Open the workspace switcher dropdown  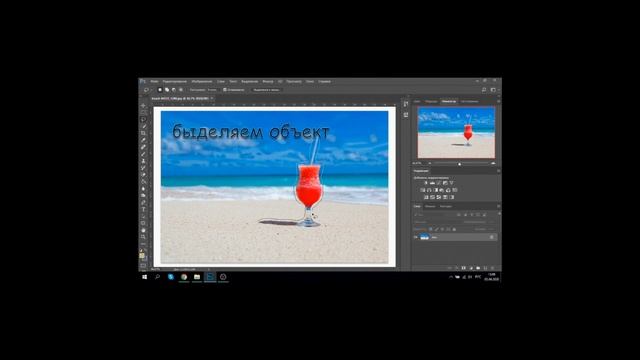(494, 89)
